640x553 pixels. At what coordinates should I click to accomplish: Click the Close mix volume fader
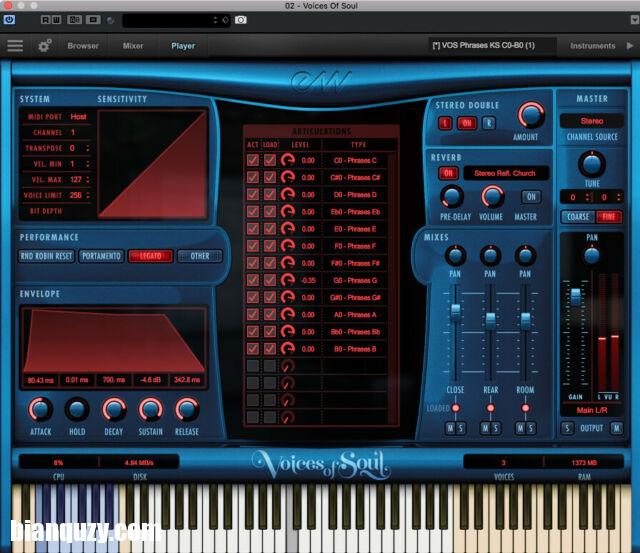[456, 312]
